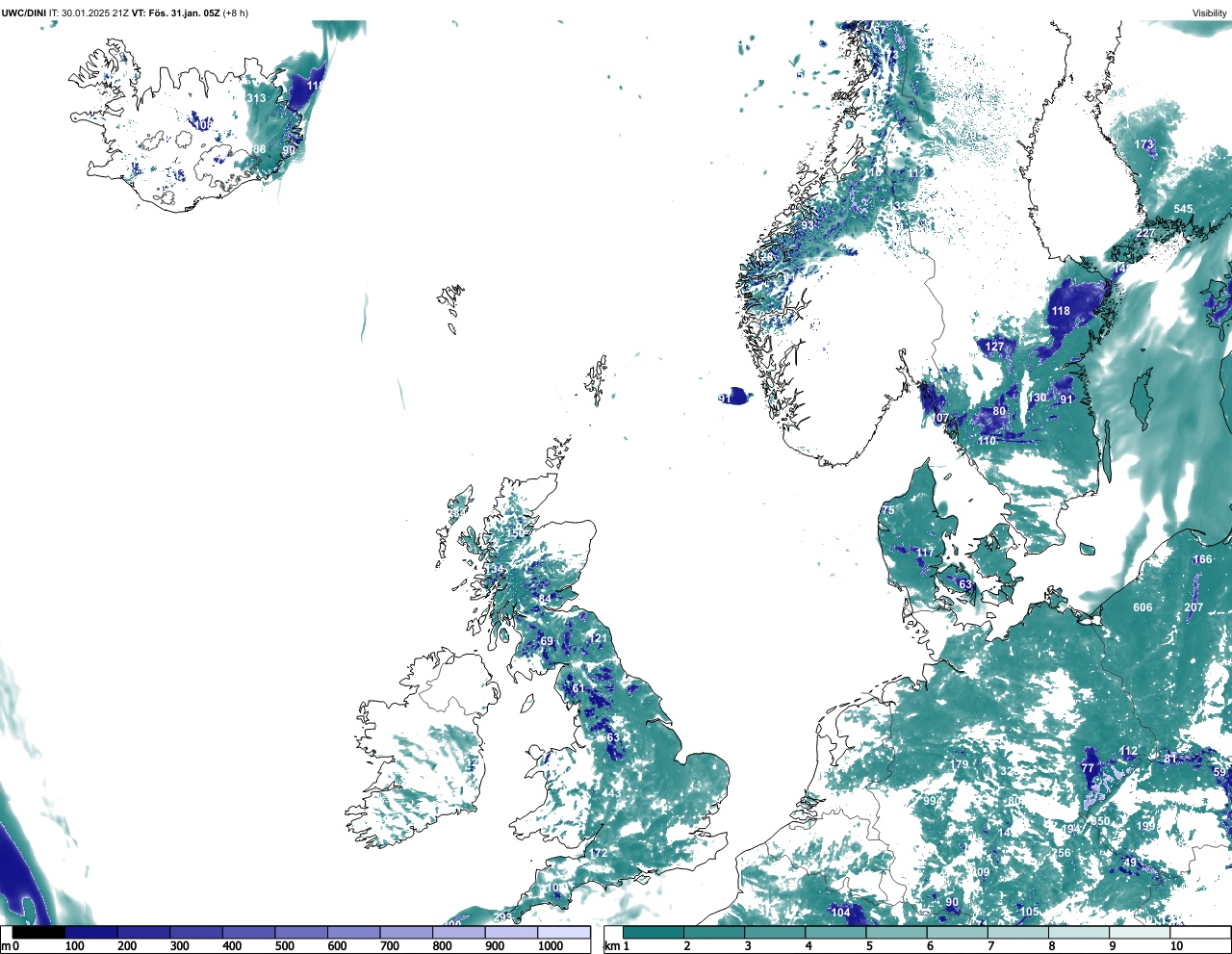Click the '10' km legend tick label
This screenshot has width=1232, height=954.
pos(1177,946)
